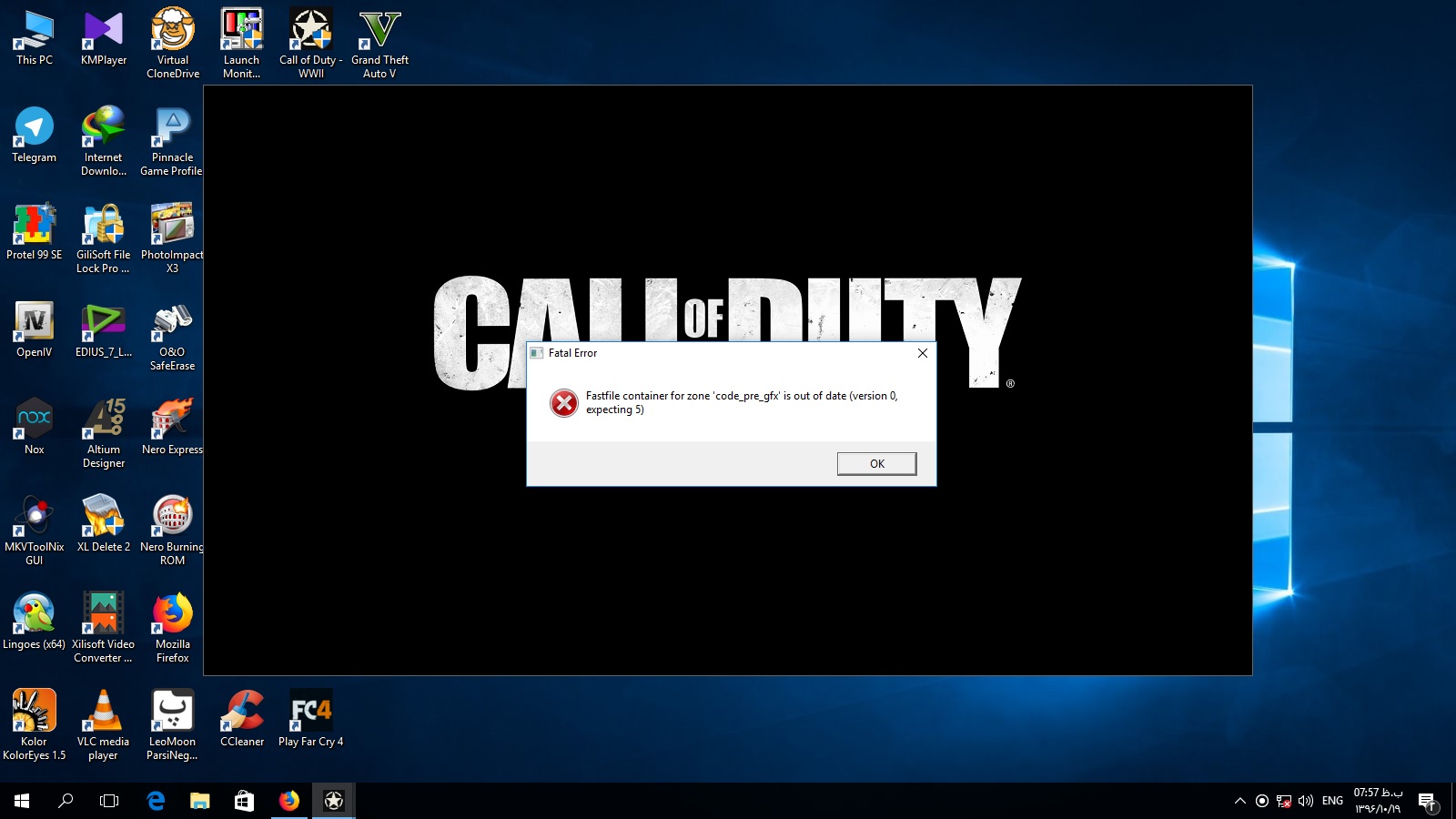Close the Fatal Error dialog
The width and height of the screenshot is (1456, 819).
pyautogui.click(x=922, y=353)
